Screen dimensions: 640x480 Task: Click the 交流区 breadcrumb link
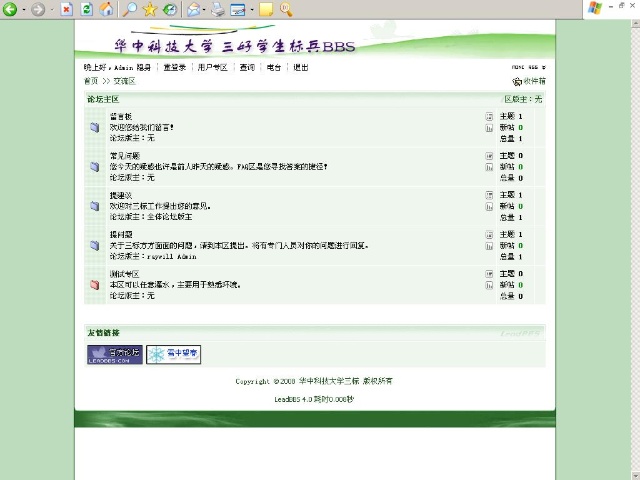tap(124, 81)
